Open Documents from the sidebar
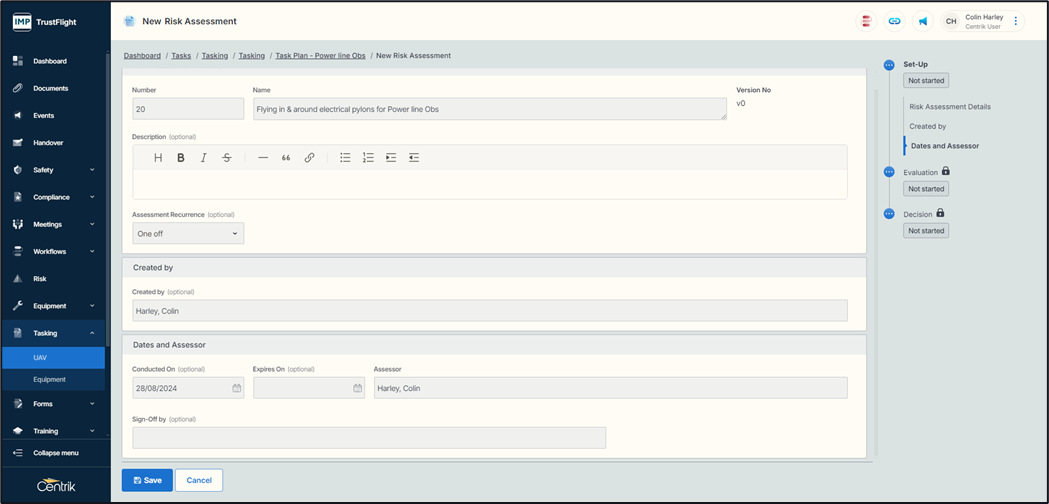1049x504 pixels. 55,88
